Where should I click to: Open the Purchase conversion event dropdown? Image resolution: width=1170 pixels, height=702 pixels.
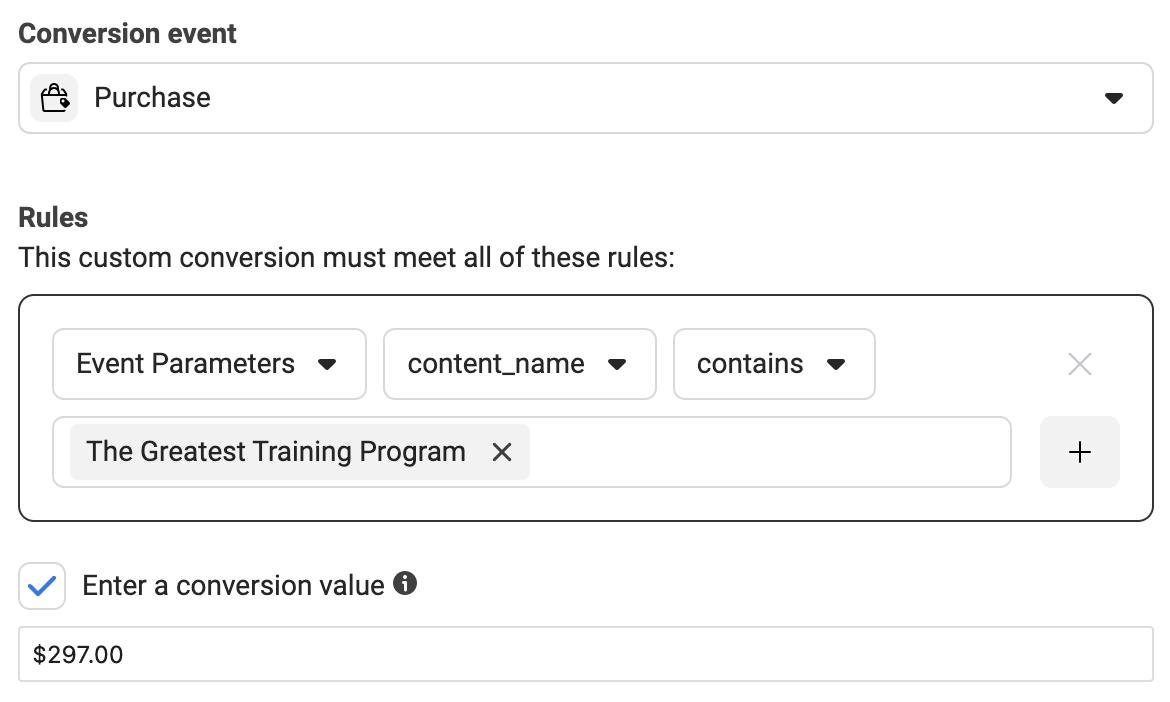(x=586, y=98)
